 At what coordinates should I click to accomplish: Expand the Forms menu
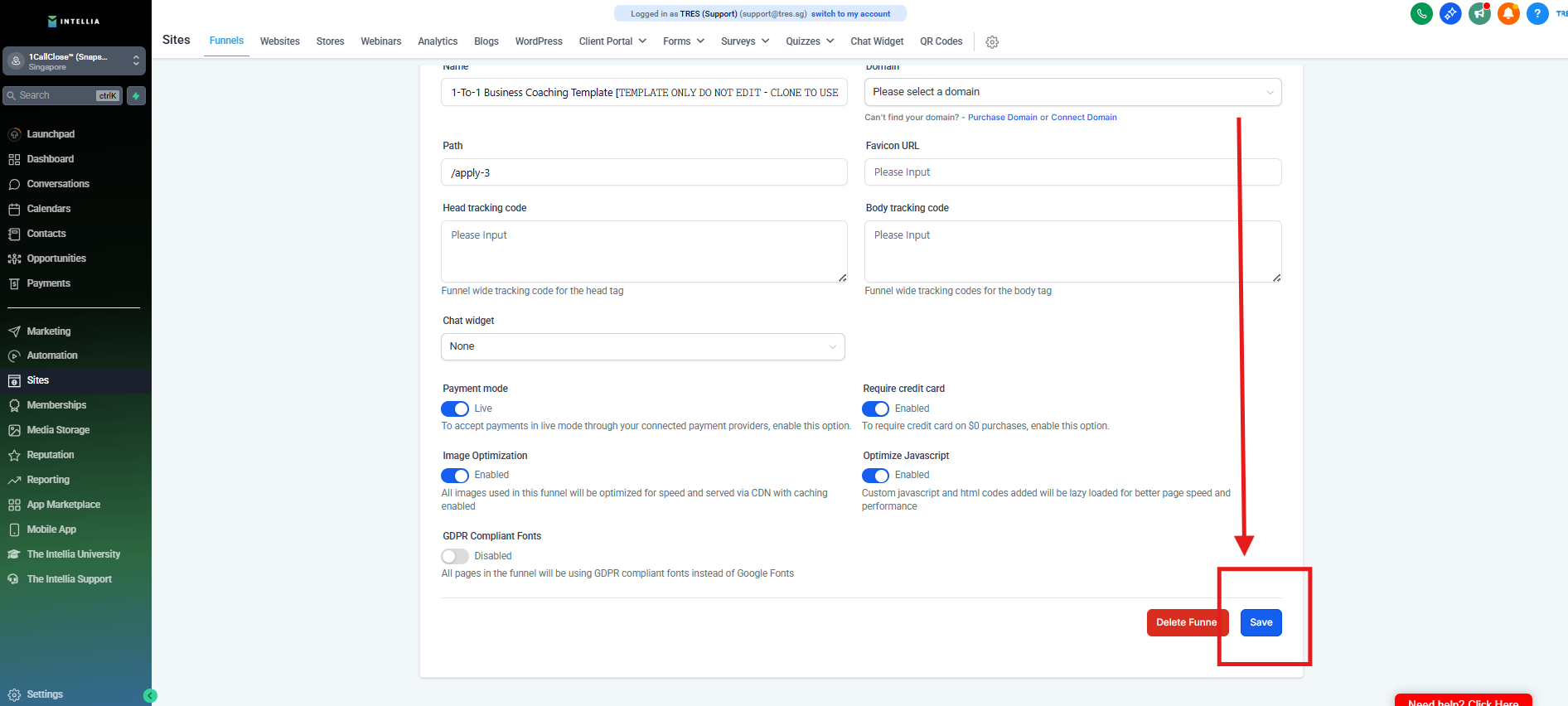point(684,41)
